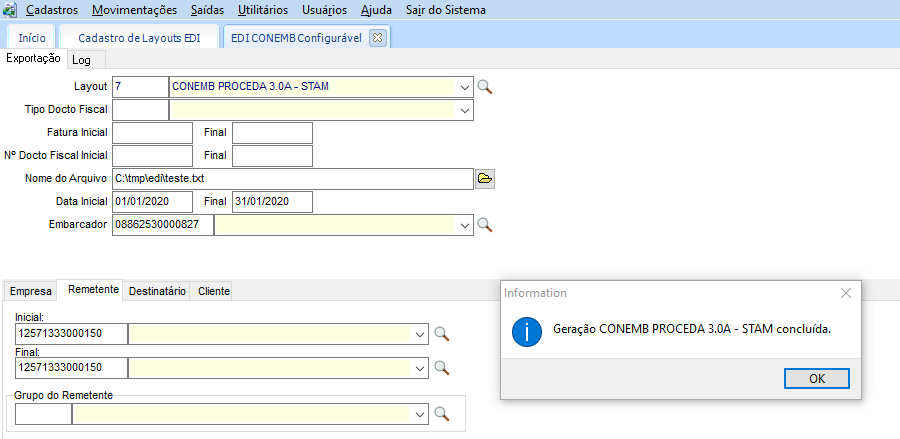Image resolution: width=900 pixels, height=439 pixels.
Task: Click the Final remetente search magnifier
Action: click(441, 367)
